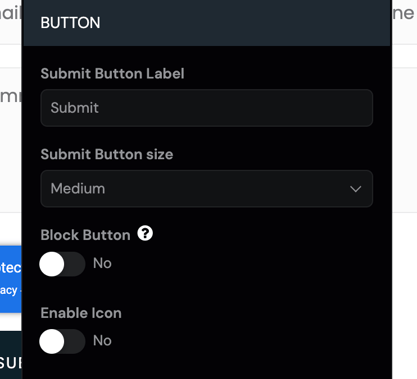Click the No label beside Enable Icon
The image size is (417, 379).
pyautogui.click(x=102, y=341)
